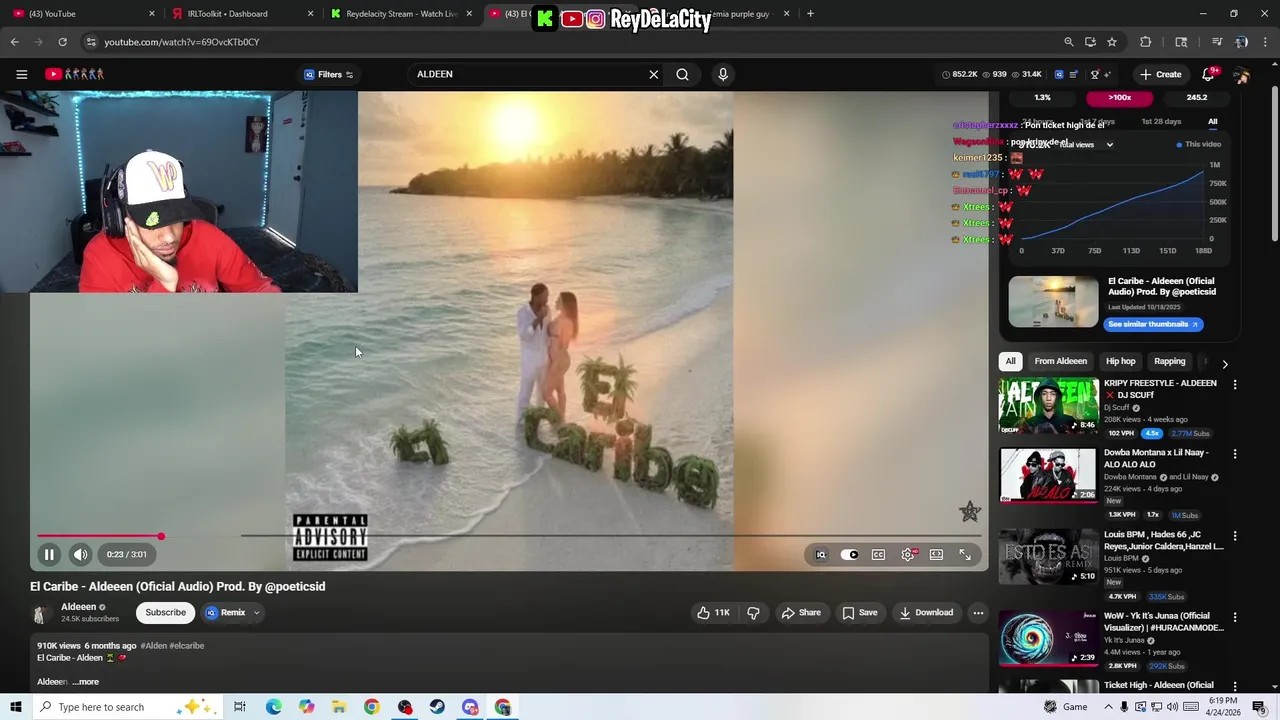
Task: Open Dowba Montana ALO ALO ALO thumbnail
Action: click(x=1048, y=475)
